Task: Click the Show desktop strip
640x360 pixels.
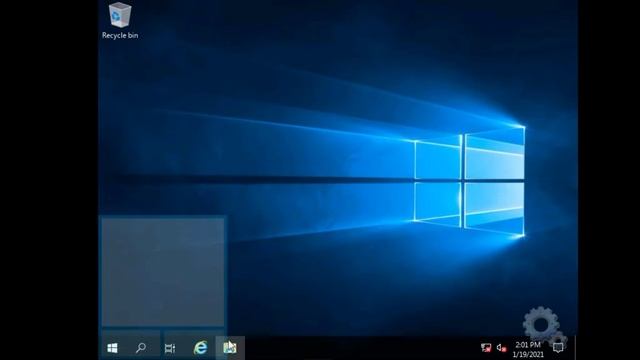Action: 576,348
